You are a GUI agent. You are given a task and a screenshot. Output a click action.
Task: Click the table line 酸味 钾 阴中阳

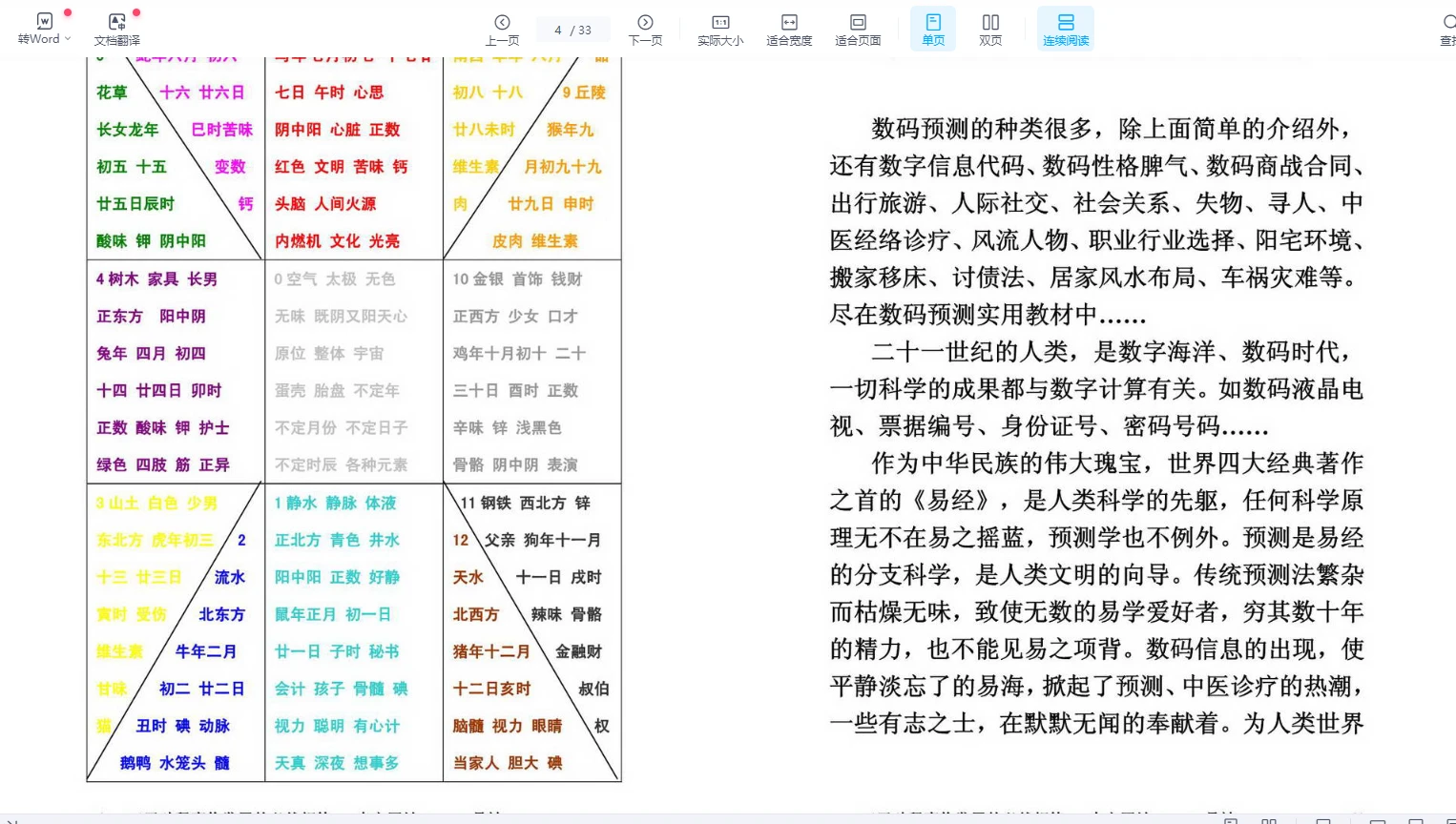[x=151, y=241]
